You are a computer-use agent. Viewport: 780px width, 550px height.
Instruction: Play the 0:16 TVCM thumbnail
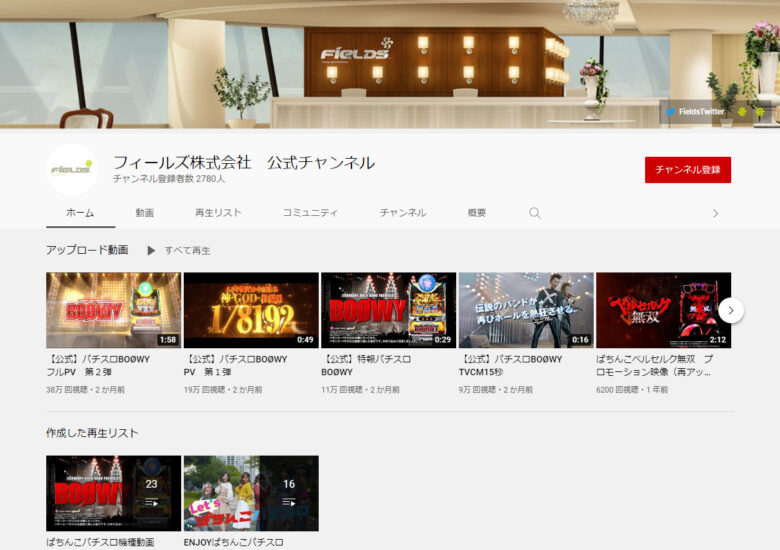[526, 310]
